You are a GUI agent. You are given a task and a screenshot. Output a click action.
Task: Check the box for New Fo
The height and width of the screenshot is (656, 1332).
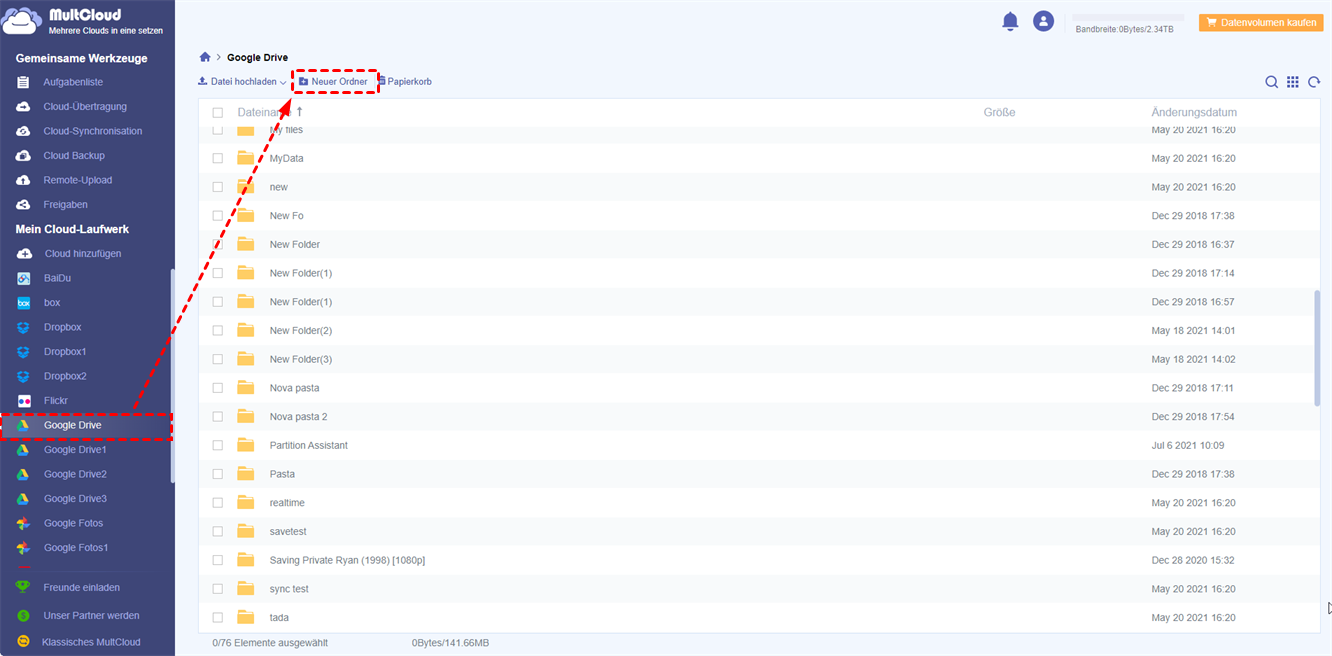(218, 216)
